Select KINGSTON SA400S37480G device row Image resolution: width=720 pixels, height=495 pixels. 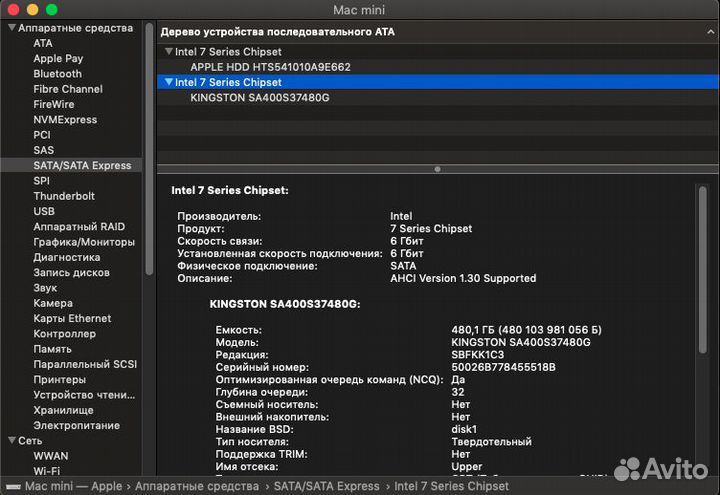coord(438,97)
